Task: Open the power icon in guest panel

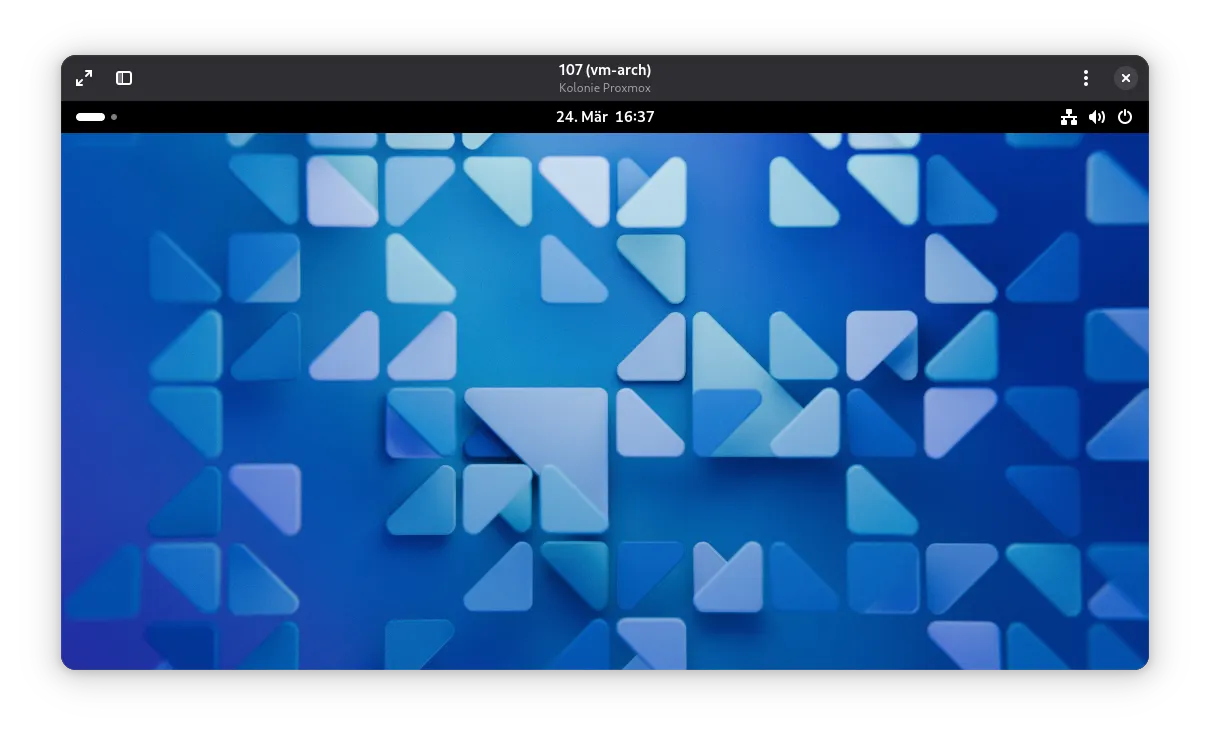Action: [x=1125, y=117]
